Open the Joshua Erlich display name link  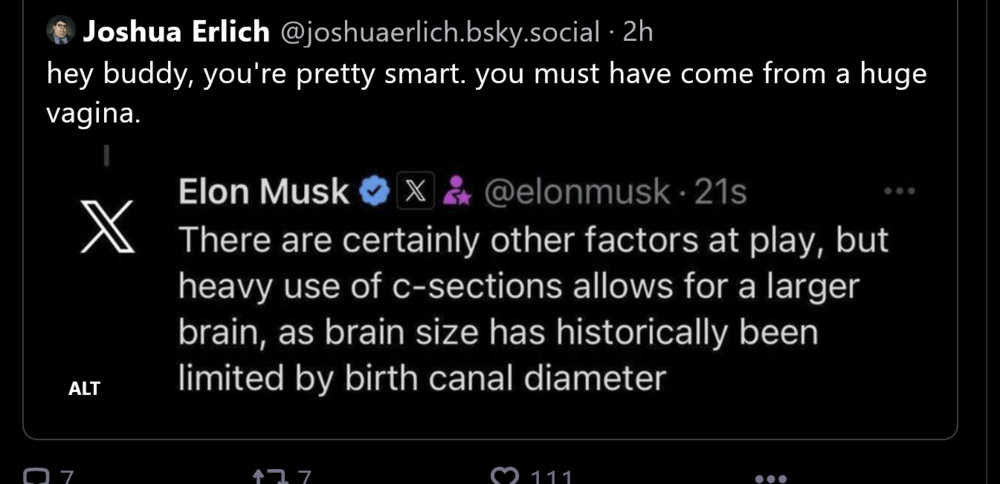tap(176, 32)
